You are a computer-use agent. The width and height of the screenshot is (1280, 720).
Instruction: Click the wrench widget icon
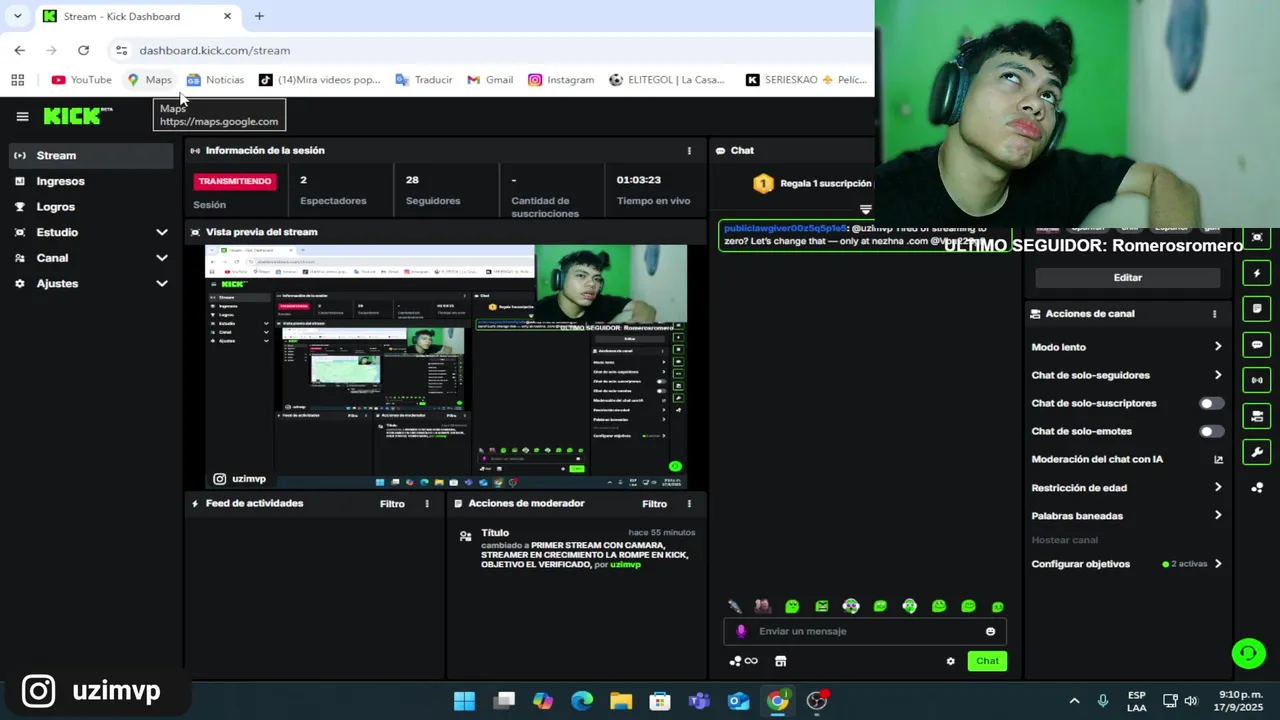point(1257,452)
